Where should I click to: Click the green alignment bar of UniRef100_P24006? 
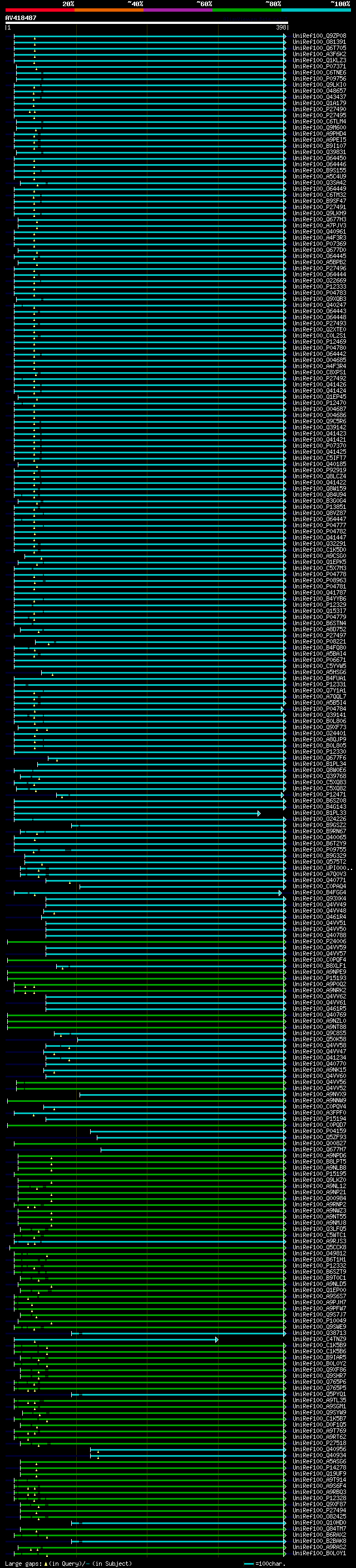pos(146,942)
